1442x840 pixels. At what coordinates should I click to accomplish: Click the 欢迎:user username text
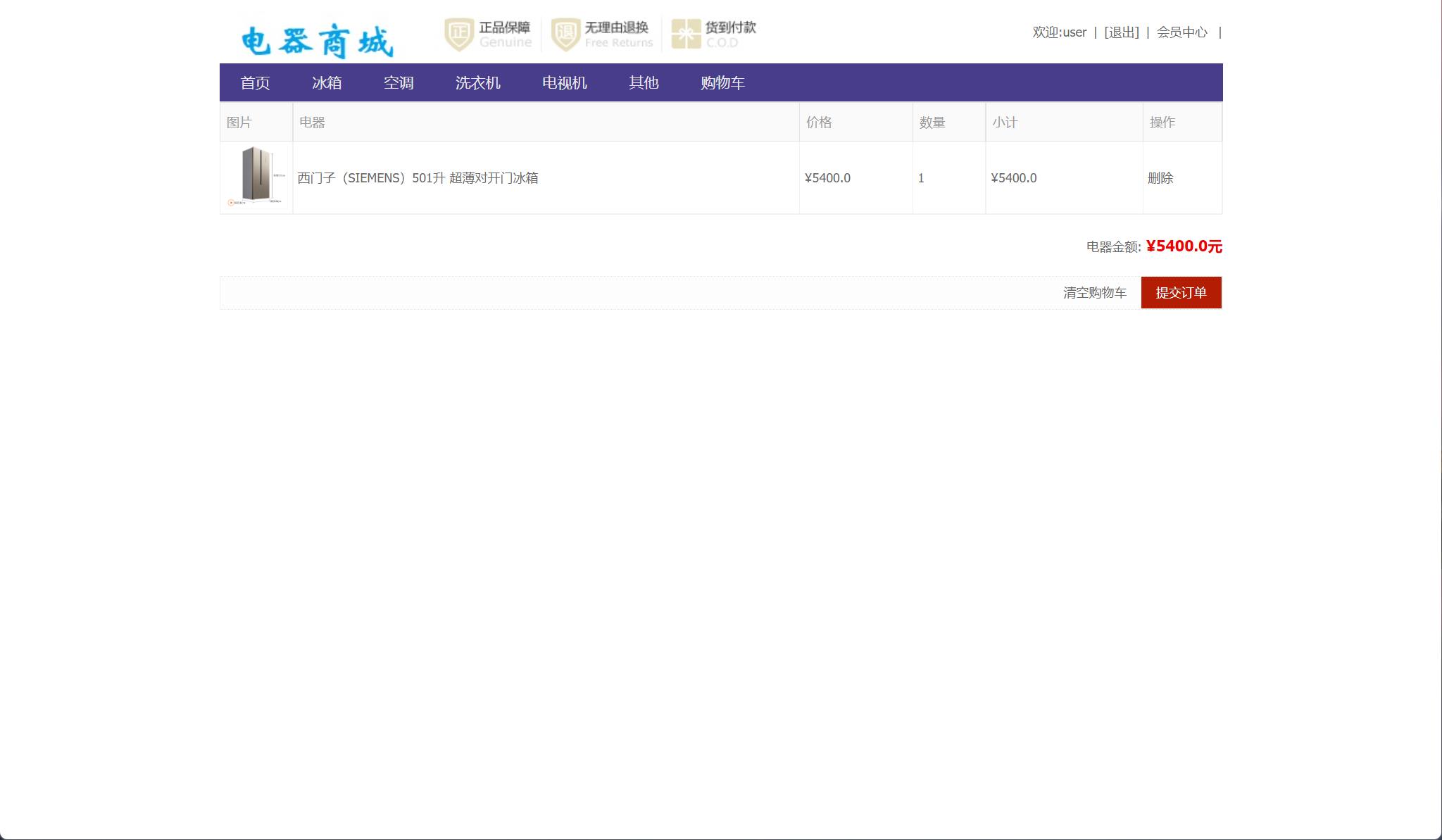1058,32
